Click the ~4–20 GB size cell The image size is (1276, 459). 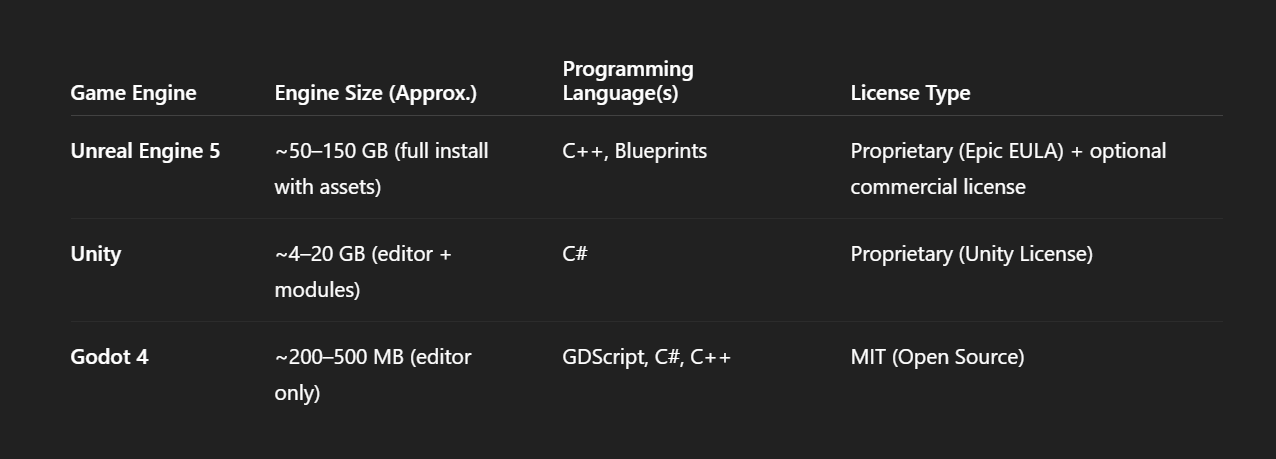coord(363,272)
